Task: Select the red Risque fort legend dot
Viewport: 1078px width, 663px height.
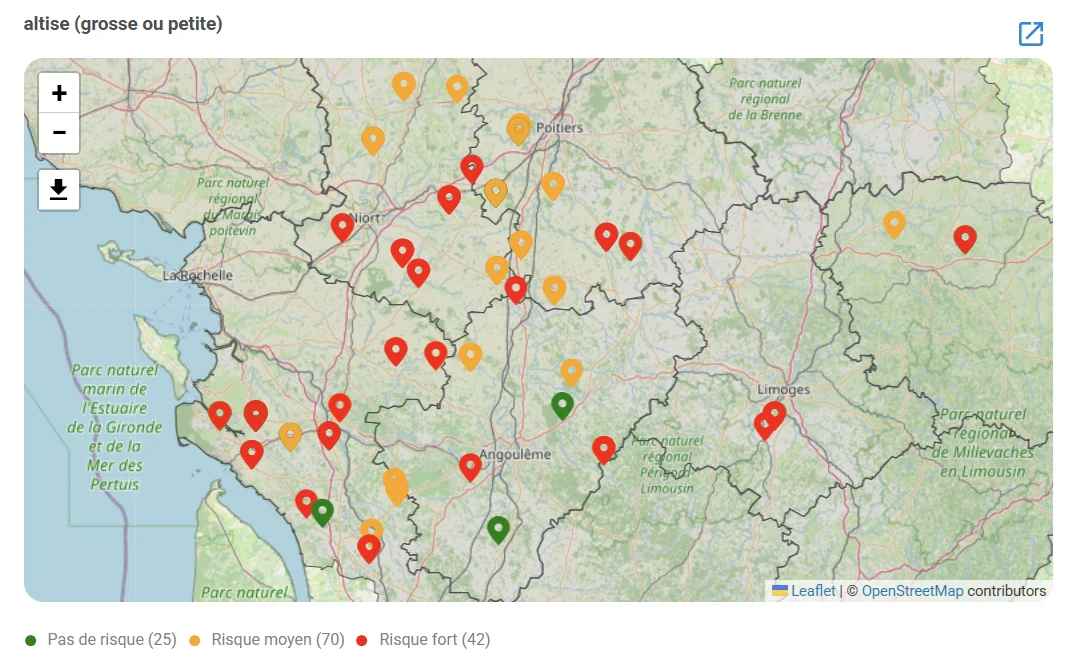Action: click(x=362, y=640)
